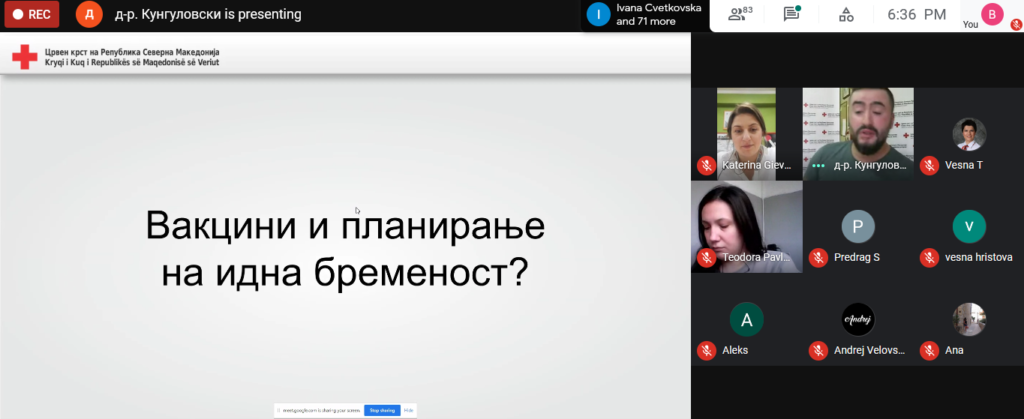Open the participants list showing 83 people
This screenshot has height=419, width=1024.
tap(739, 14)
